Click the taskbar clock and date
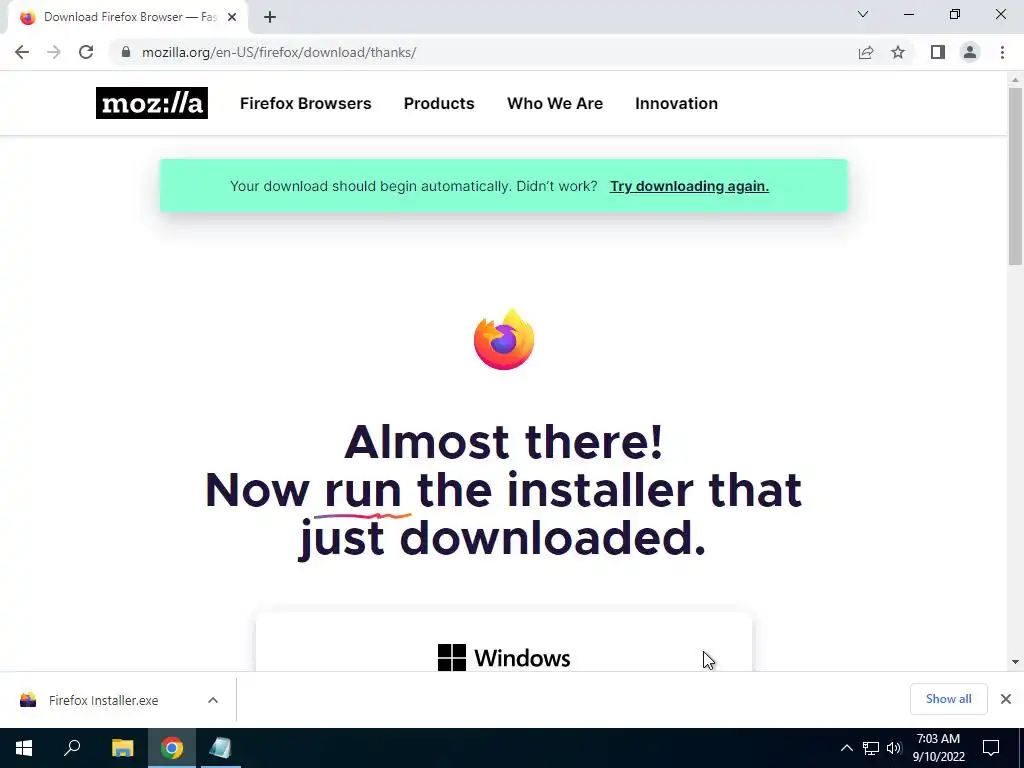Viewport: 1024px width, 768px height. click(938, 748)
